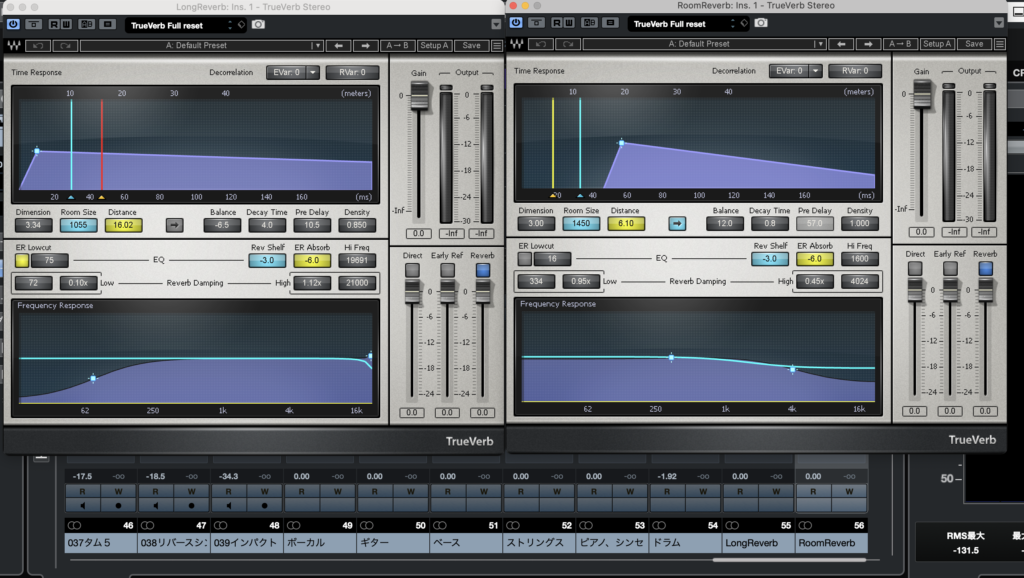Load previous preset with left arrow in RoomReverb
The image size is (1024, 578).
842,45
